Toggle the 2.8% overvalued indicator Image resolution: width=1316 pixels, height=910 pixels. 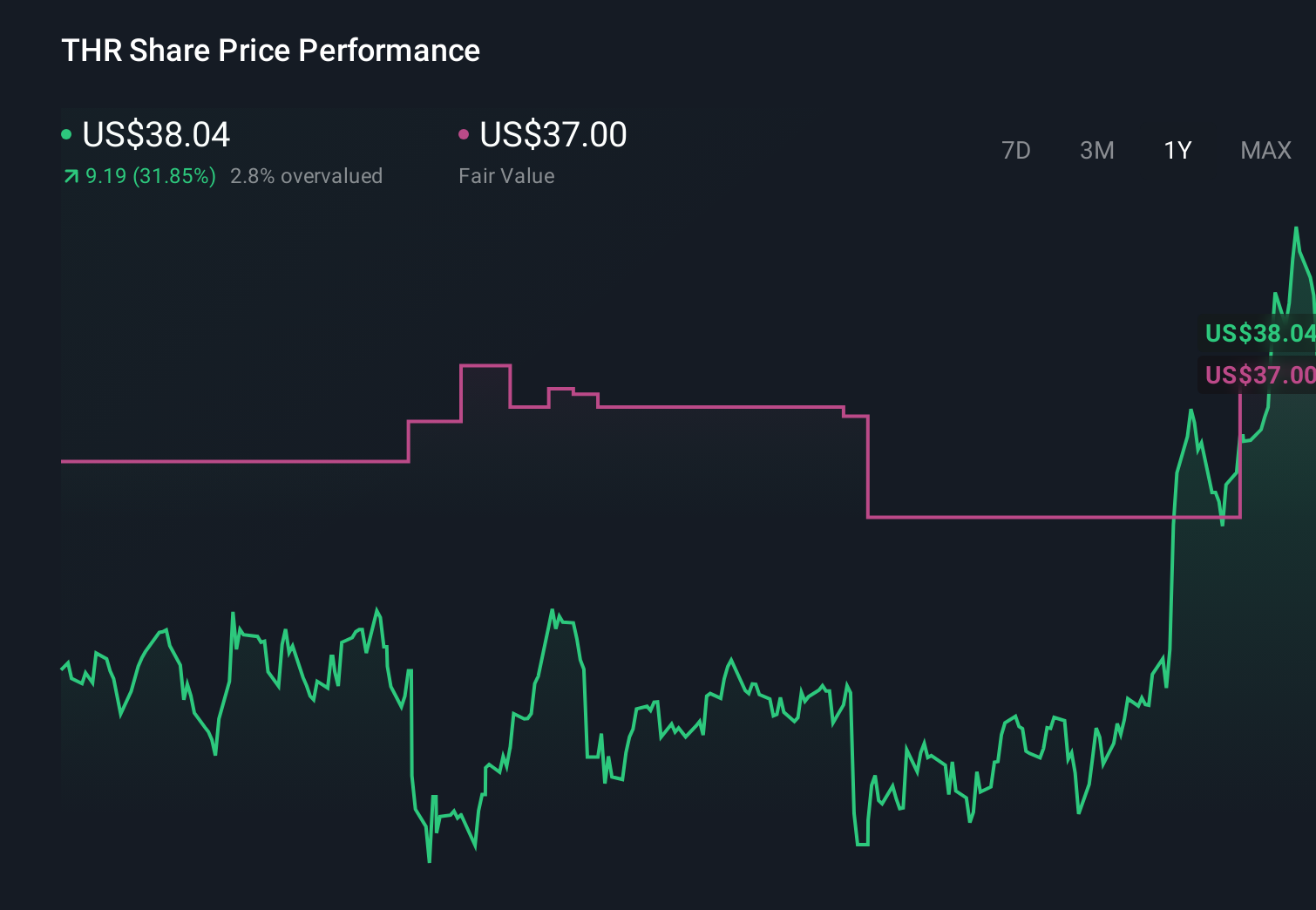point(307,176)
